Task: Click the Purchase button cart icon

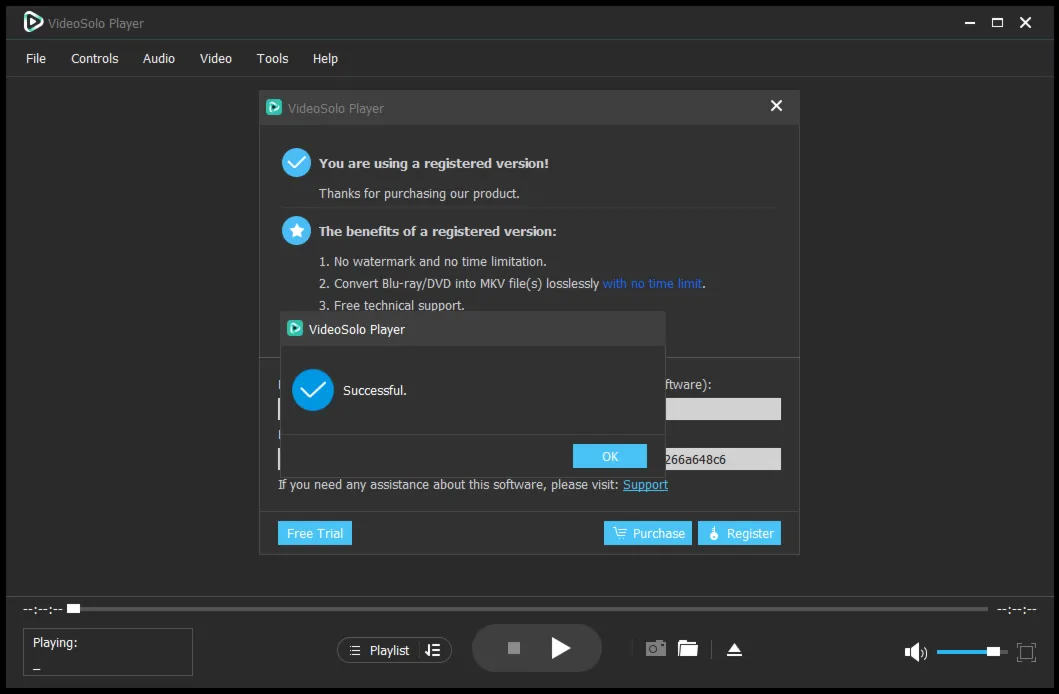Action: click(619, 533)
